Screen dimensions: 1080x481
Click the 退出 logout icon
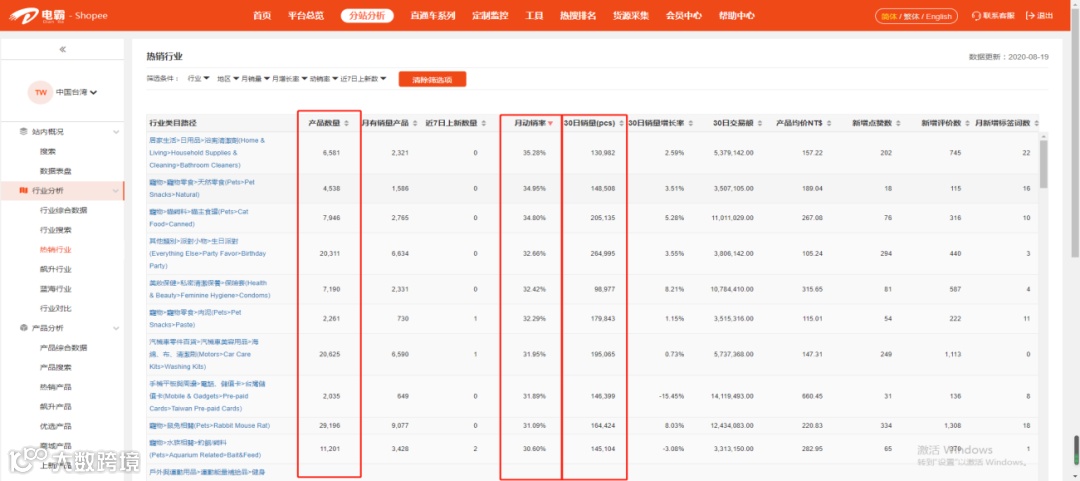(x=1030, y=16)
